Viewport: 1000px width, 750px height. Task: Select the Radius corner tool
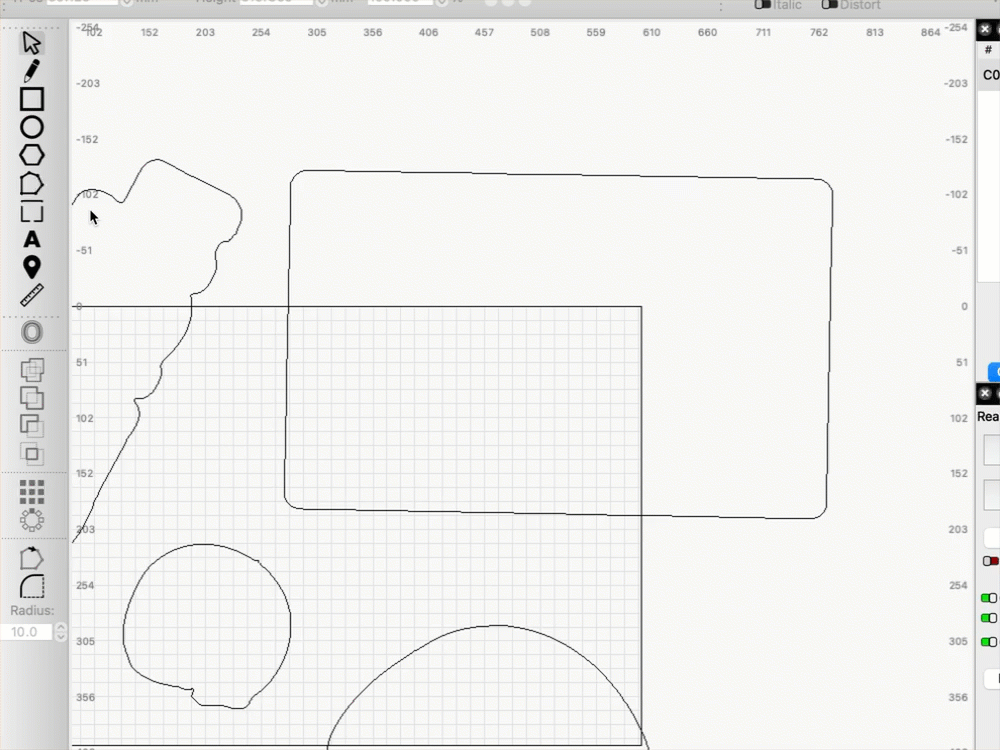pyautogui.click(x=31, y=586)
